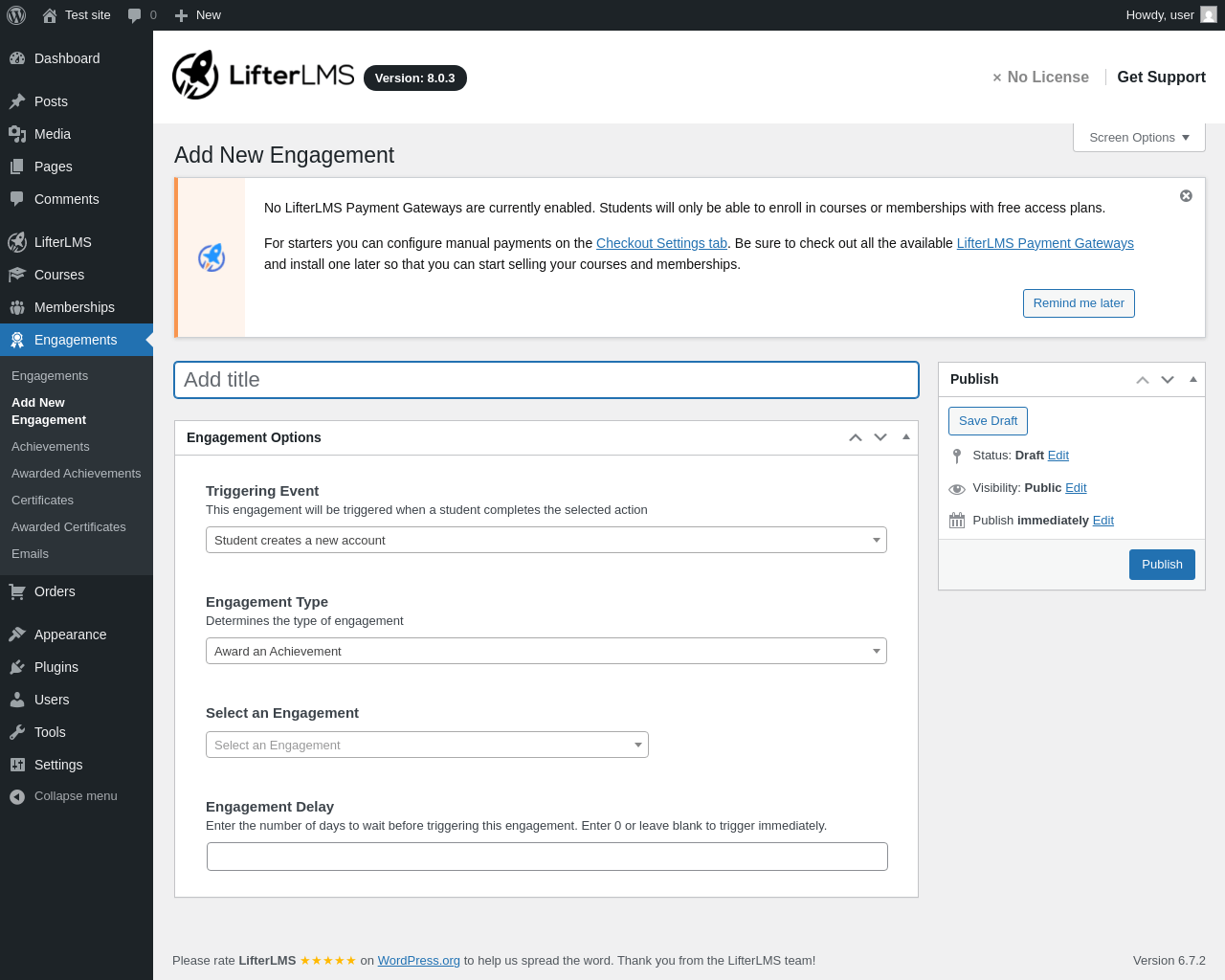Click the user avatar icon
Image resolution: width=1225 pixels, height=980 pixels.
[x=1209, y=15]
